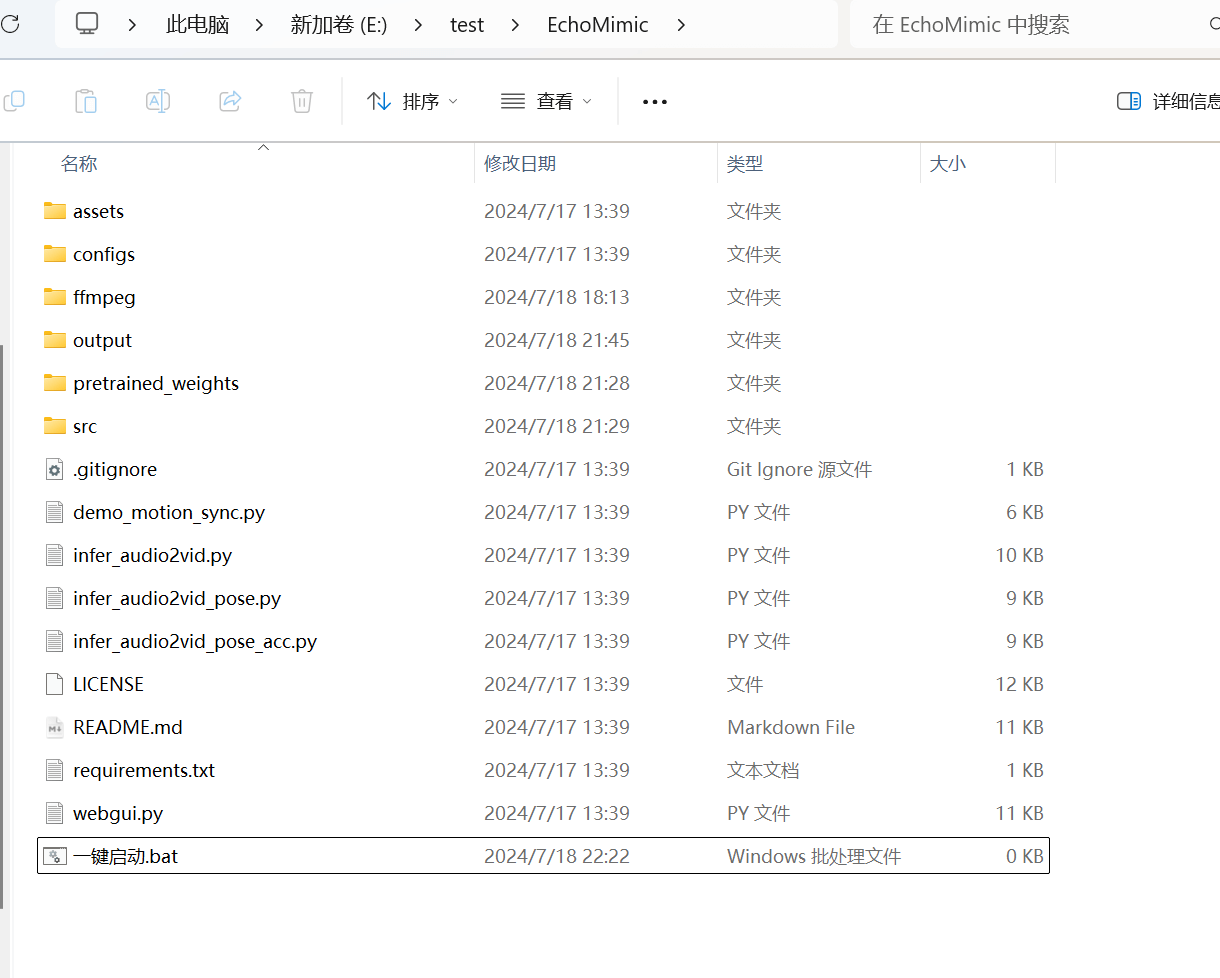Expand the chevron after EchoMimic in breadcrumb
Image resolution: width=1220 pixels, height=978 pixels.
(x=681, y=24)
